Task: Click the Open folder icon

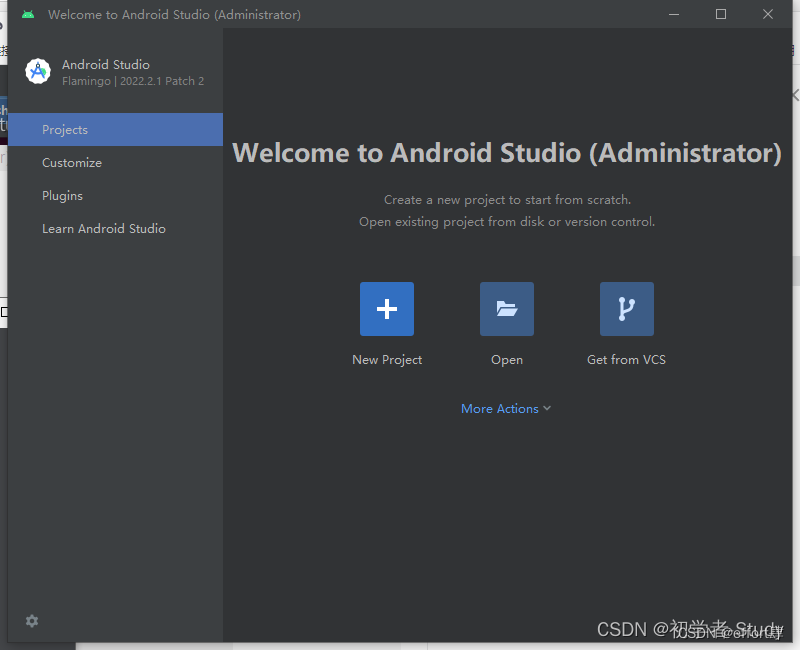Action: point(507,309)
